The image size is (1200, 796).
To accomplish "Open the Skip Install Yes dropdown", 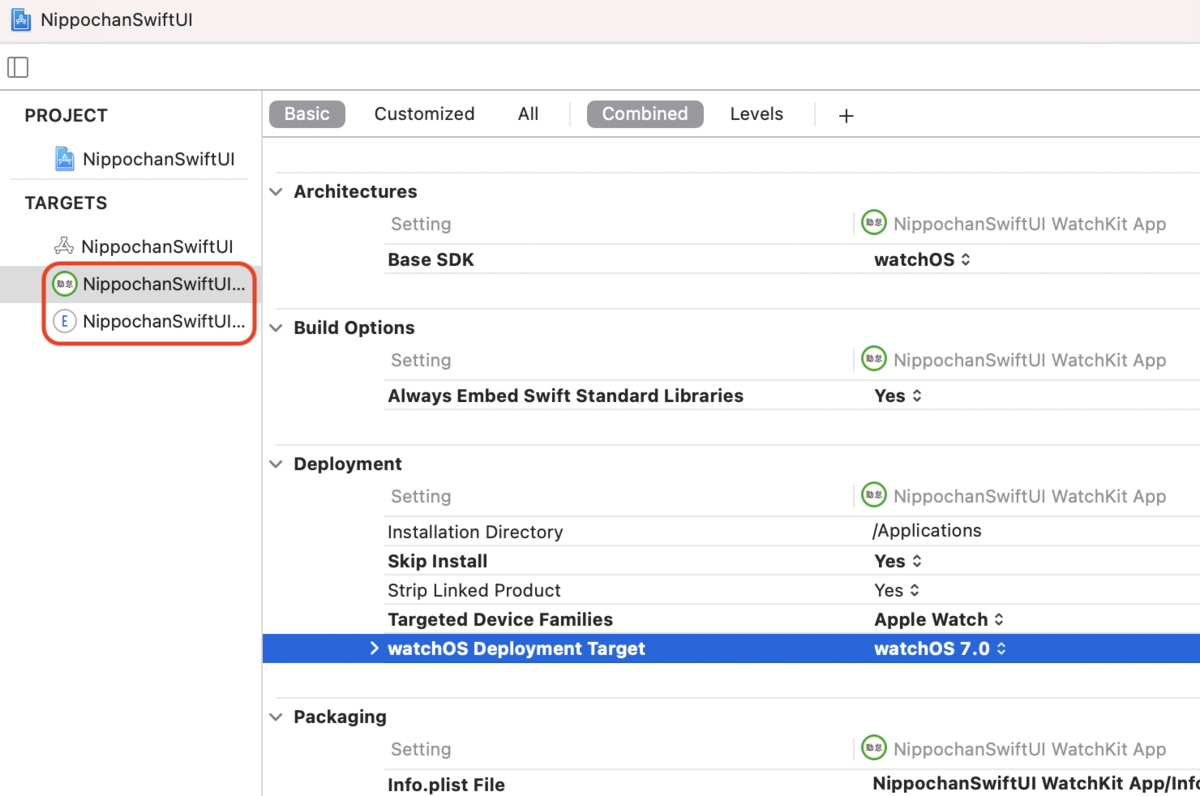I will tap(898, 561).
